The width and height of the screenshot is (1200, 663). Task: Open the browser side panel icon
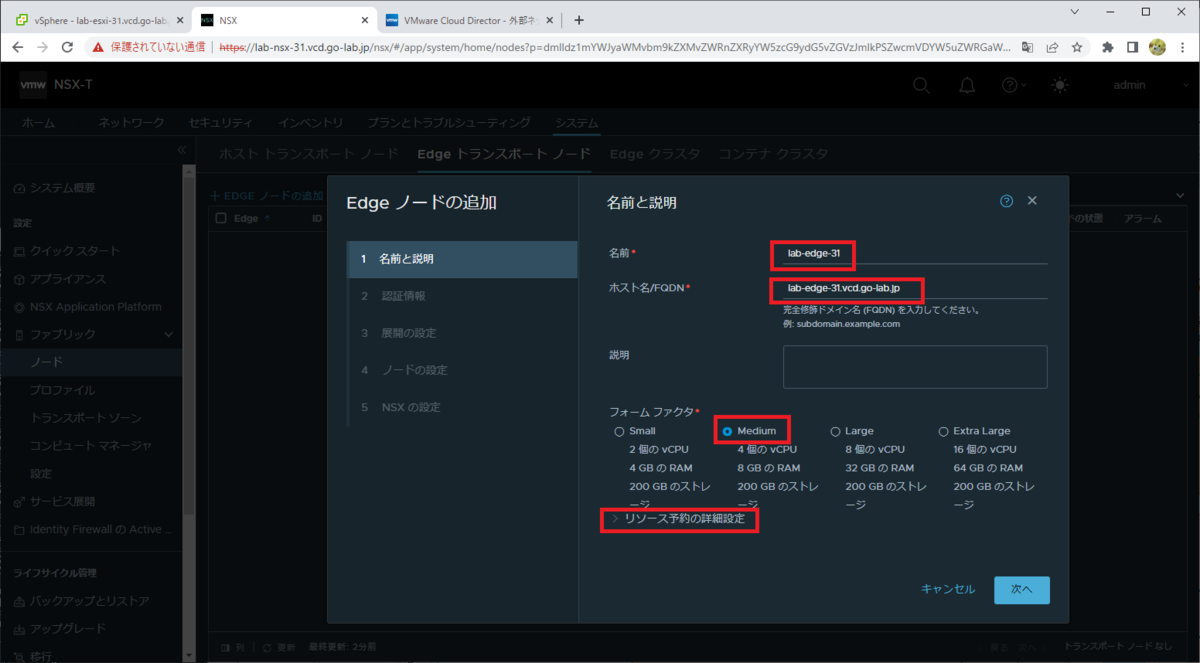point(1133,47)
